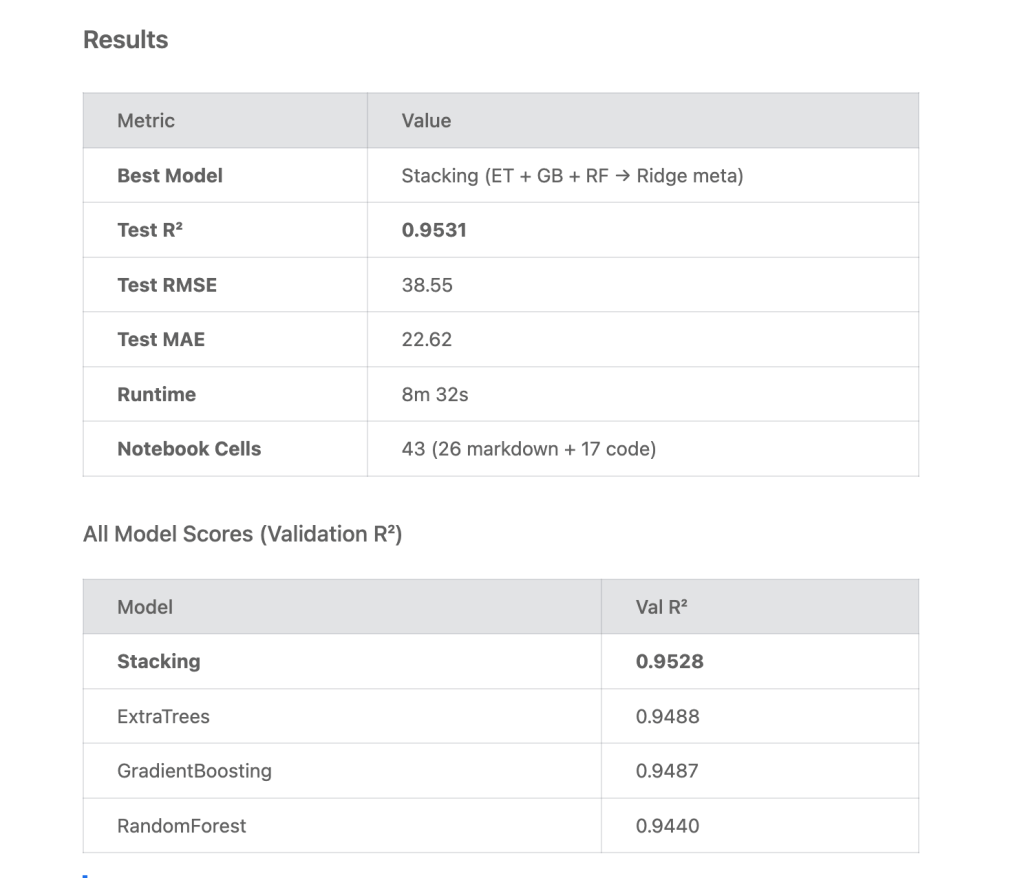Viewport: 1024px width, 878px height.
Task: Select the 22.62 MAE value
Action: click(x=427, y=340)
